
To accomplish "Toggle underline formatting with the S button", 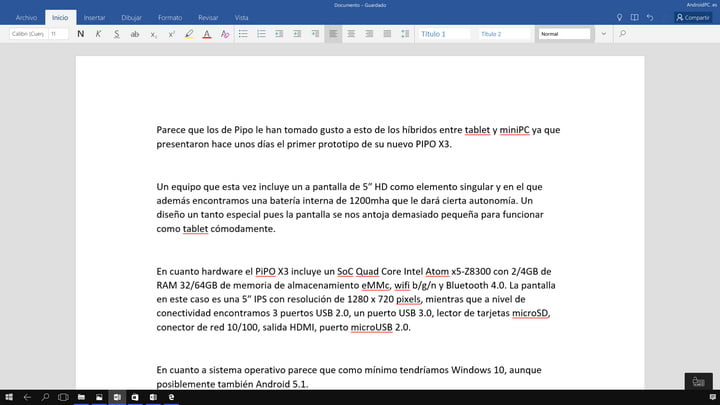I will tap(116, 34).
